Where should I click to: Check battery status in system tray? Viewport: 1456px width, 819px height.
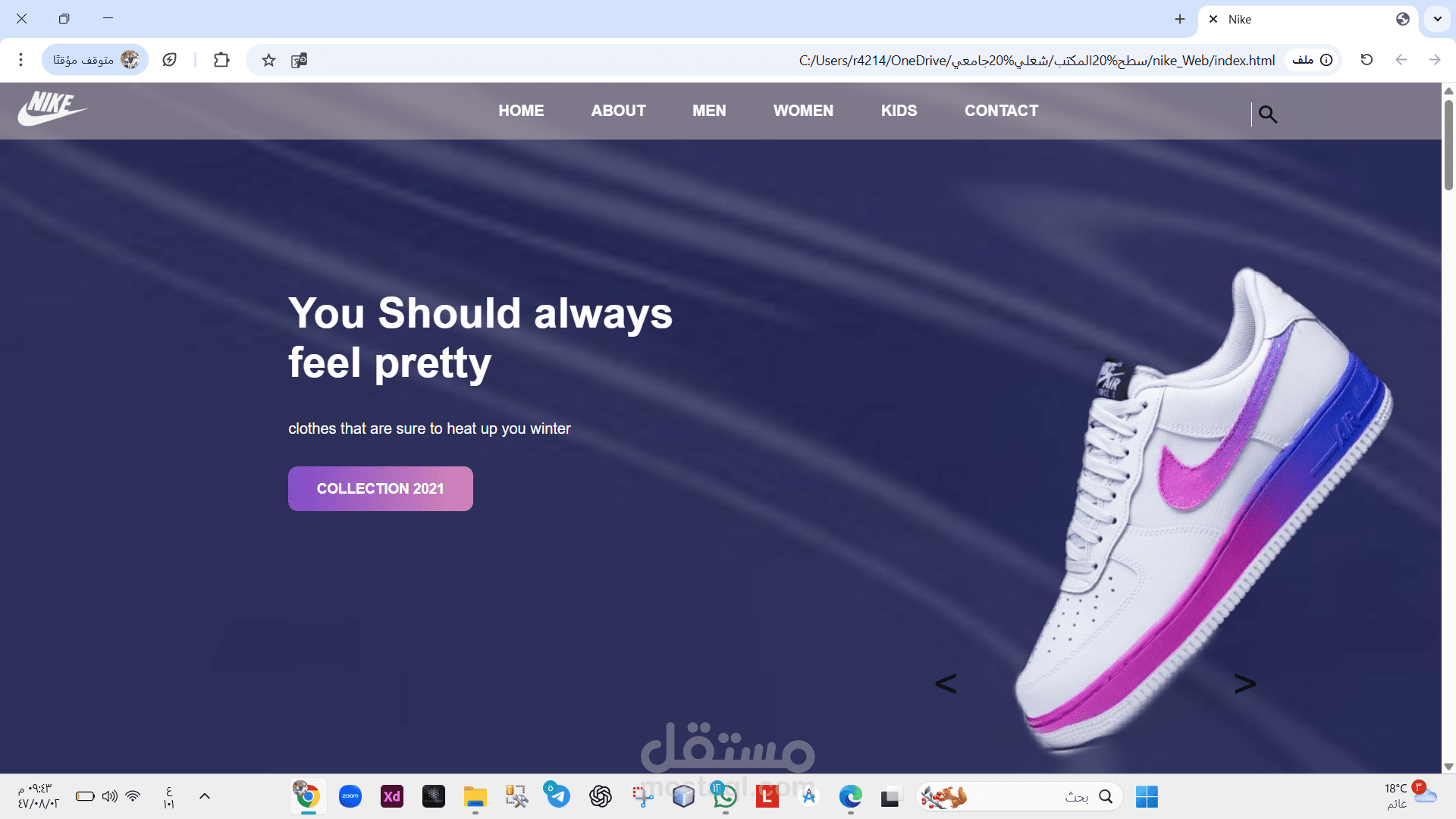click(x=85, y=796)
